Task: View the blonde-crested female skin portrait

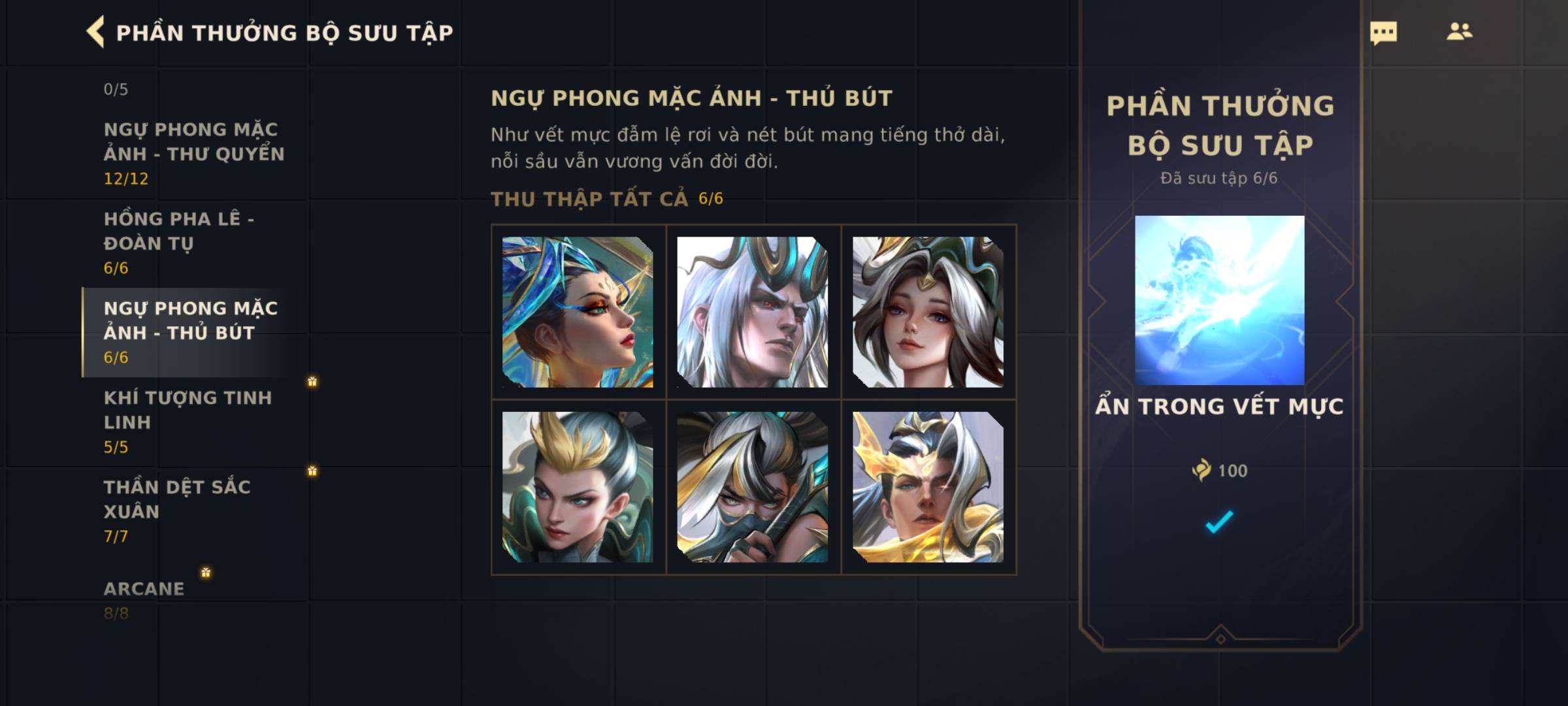Action: [x=578, y=487]
